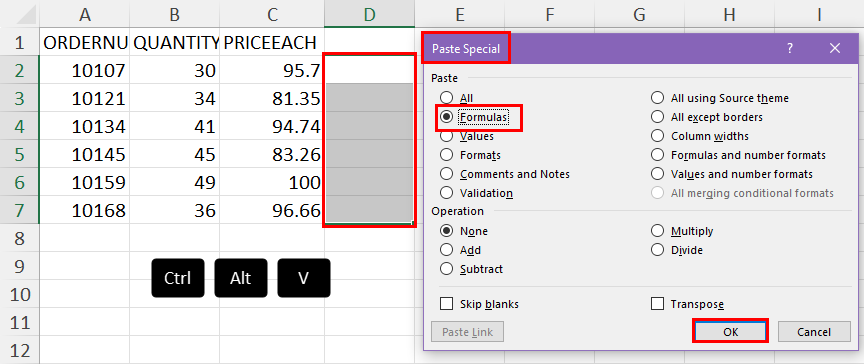The width and height of the screenshot is (864, 364).
Task: Tick the Transpose checkbox
Action: [x=657, y=304]
